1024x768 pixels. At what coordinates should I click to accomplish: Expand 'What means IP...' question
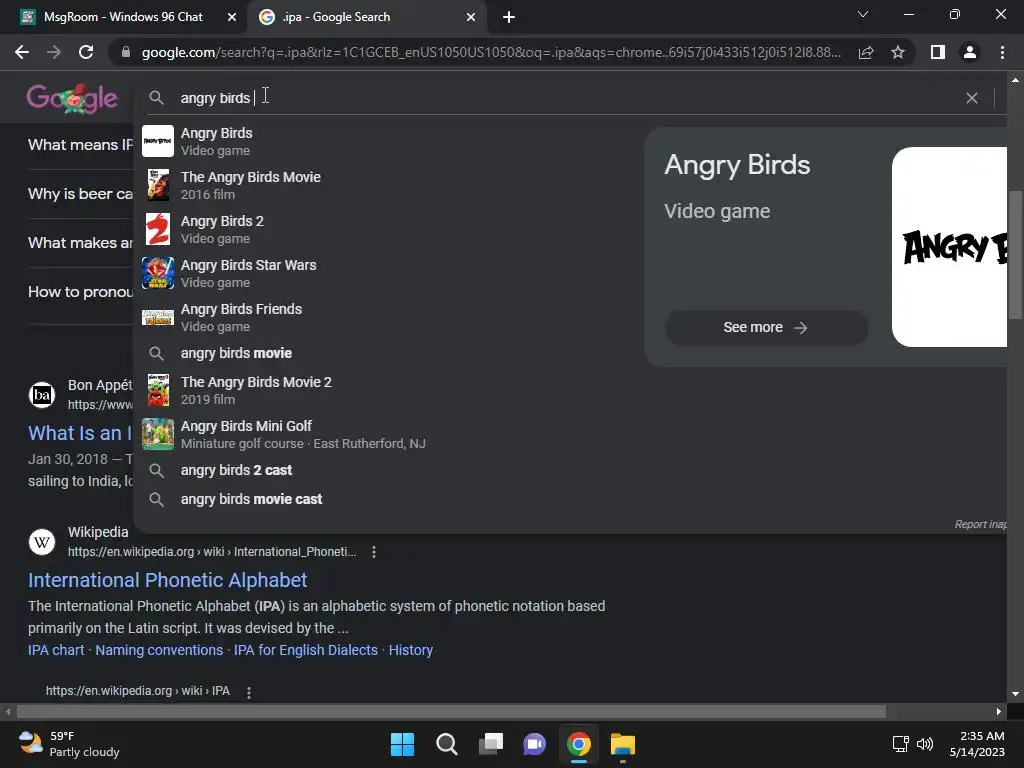tap(80, 145)
